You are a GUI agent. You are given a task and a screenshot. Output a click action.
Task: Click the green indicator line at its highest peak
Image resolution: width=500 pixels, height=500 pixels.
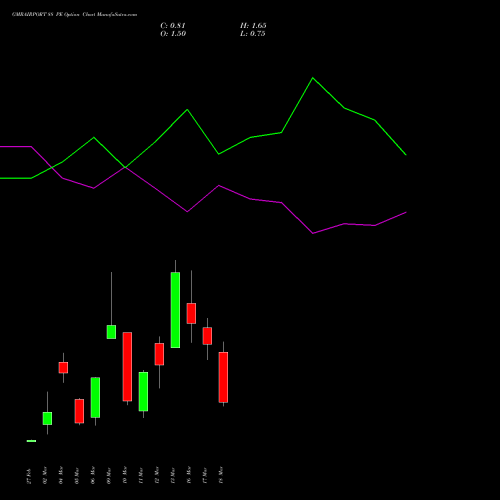[313, 78]
